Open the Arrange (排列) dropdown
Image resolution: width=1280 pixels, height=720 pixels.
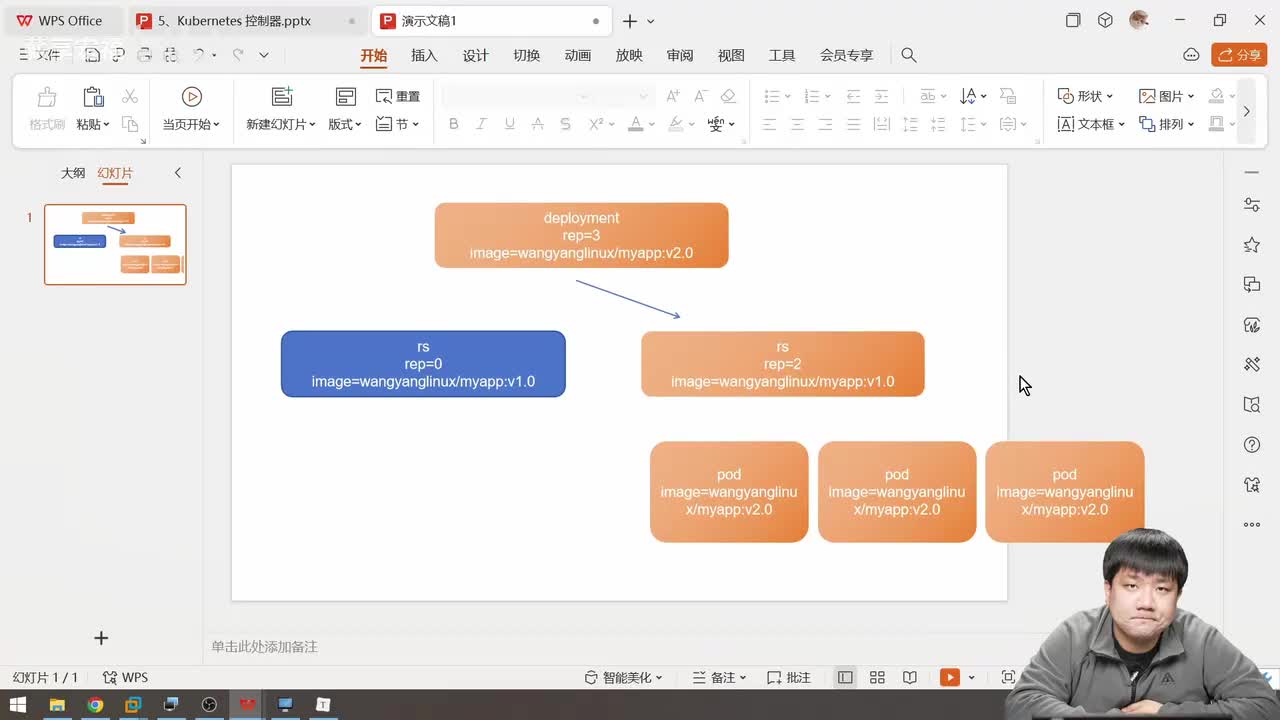pyautogui.click(x=1167, y=124)
